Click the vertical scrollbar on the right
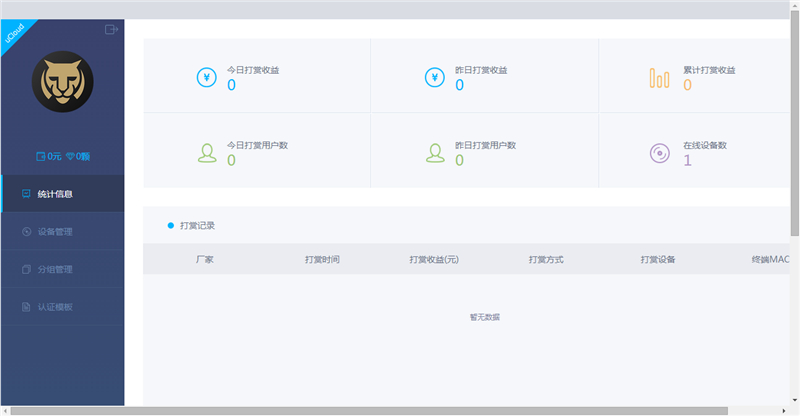This screenshot has width=800, height=416. (x=794, y=120)
